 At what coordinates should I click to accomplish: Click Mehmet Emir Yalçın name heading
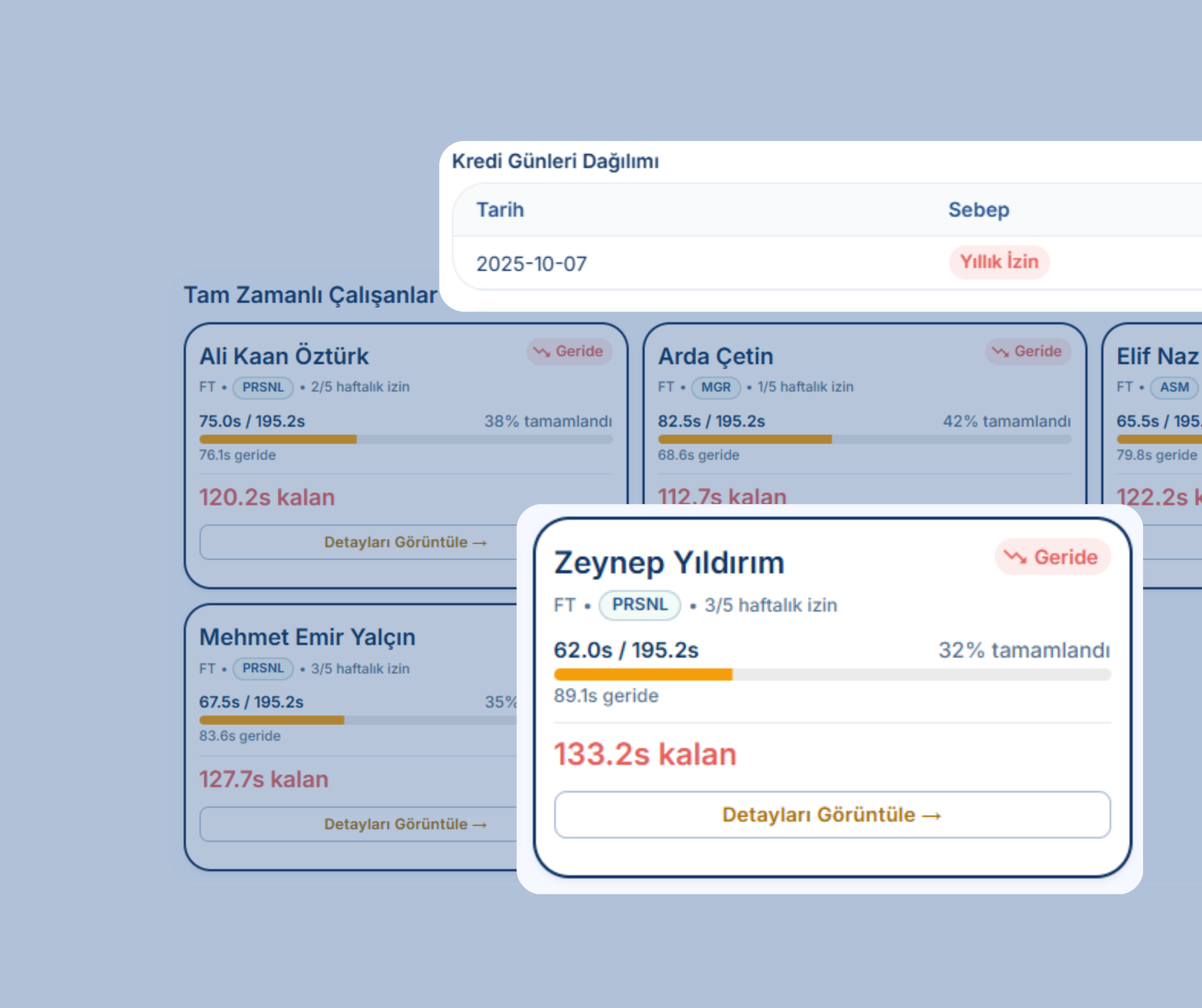307,637
